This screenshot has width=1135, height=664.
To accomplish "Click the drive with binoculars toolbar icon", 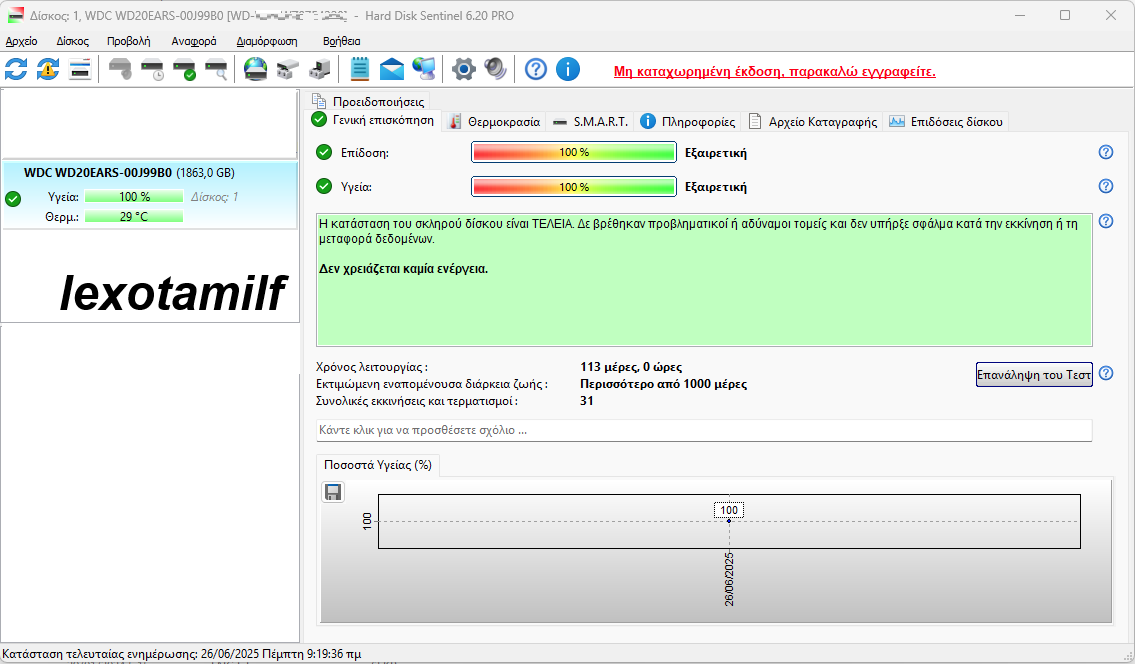I will (287, 70).
